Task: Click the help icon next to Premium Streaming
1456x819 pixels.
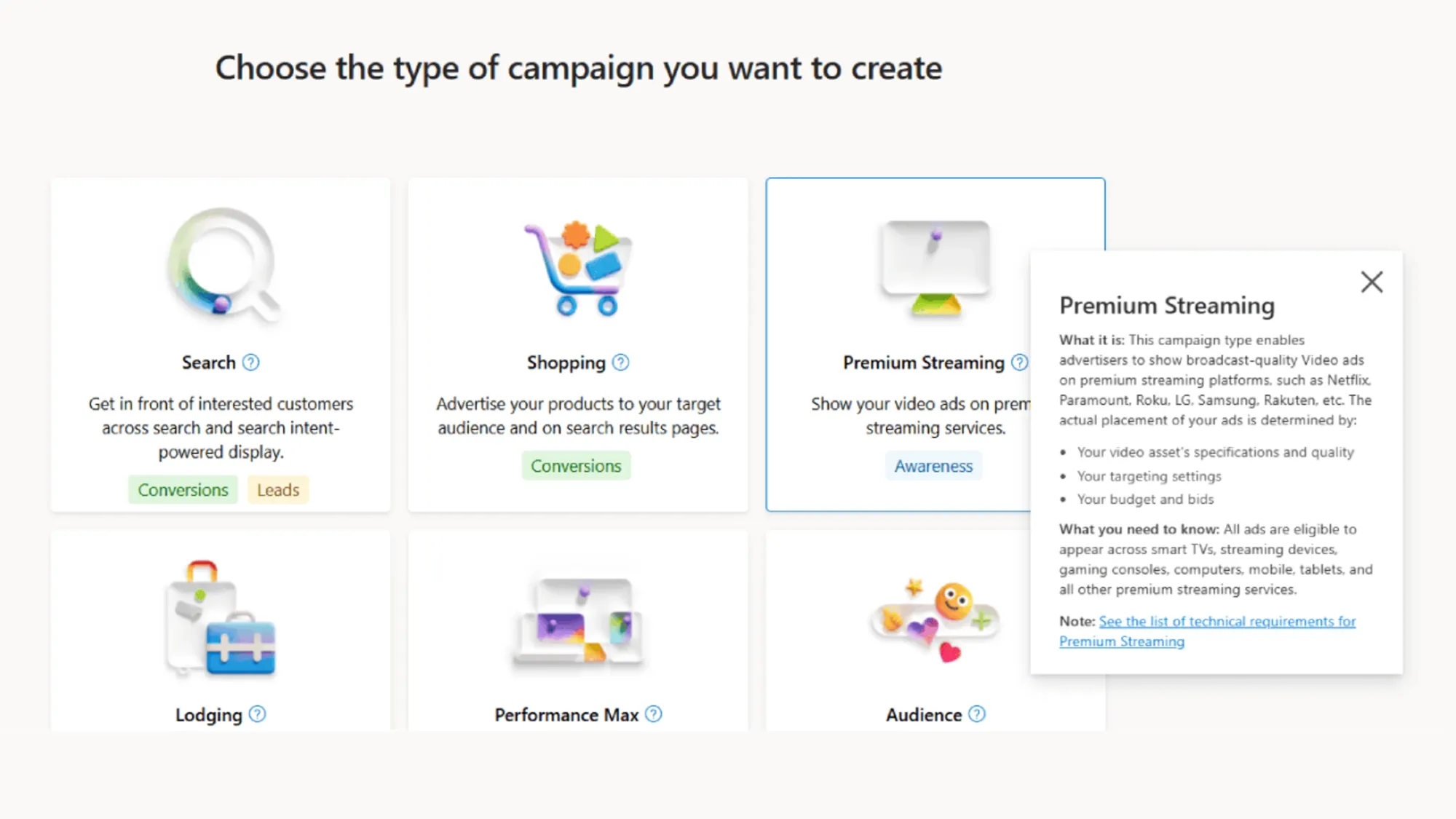Action: [1020, 363]
